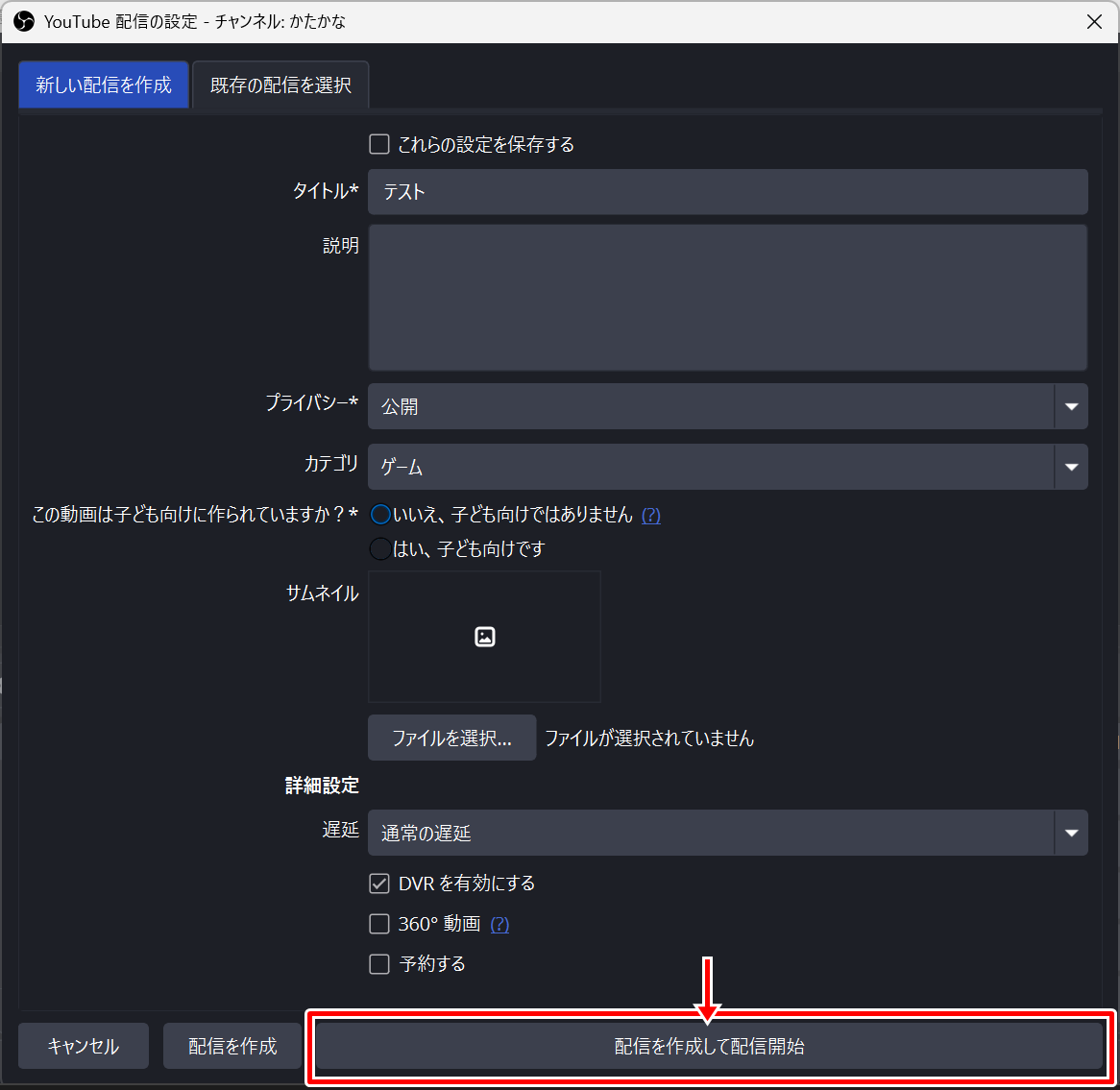The height and width of the screenshot is (1090, 1120).
Task: Click the ファイルを選択... button
Action: pyautogui.click(x=451, y=739)
